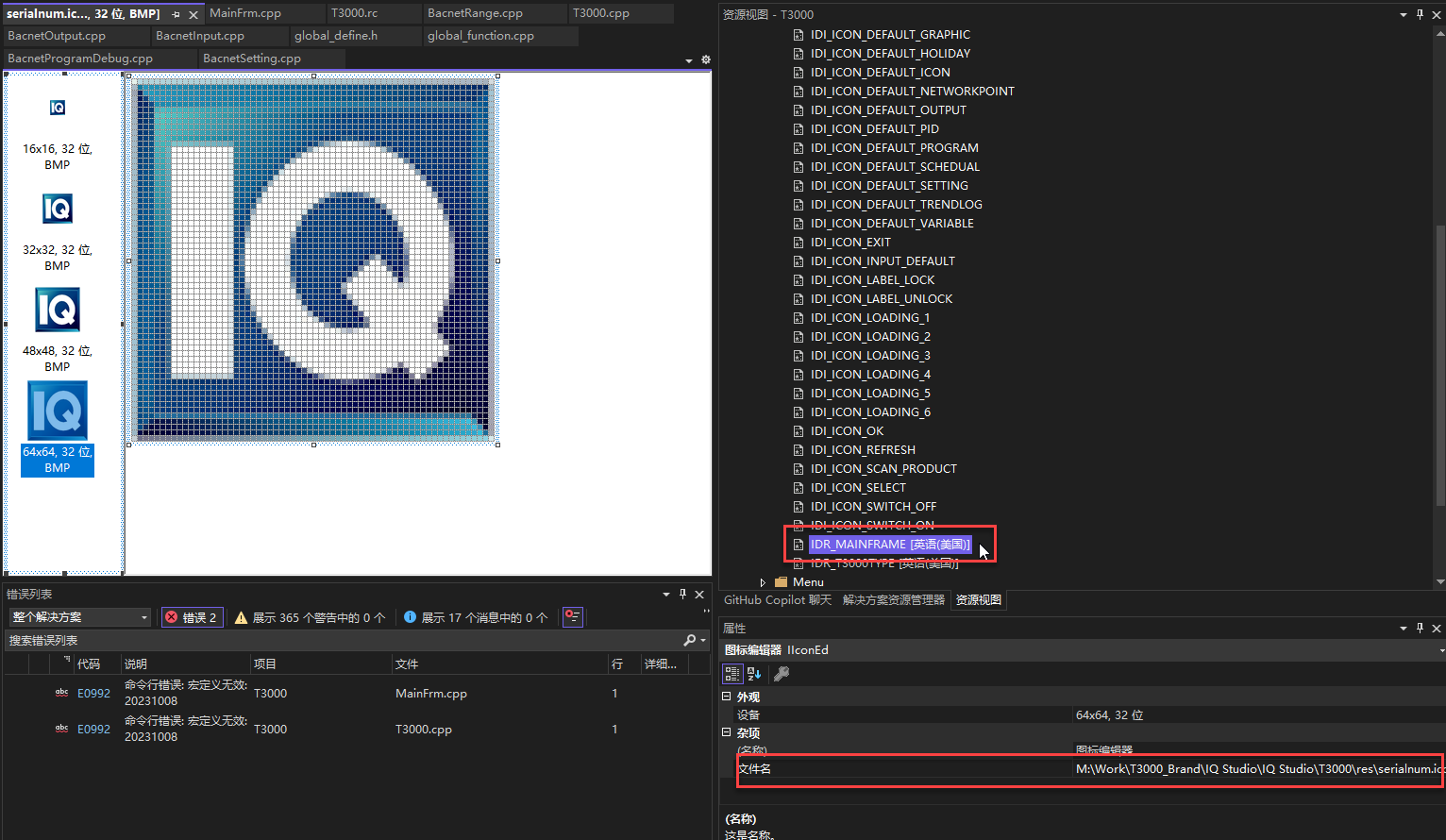Pin the serialnum.ico document tab
This screenshot has width=1446, height=840.
pos(176,14)
